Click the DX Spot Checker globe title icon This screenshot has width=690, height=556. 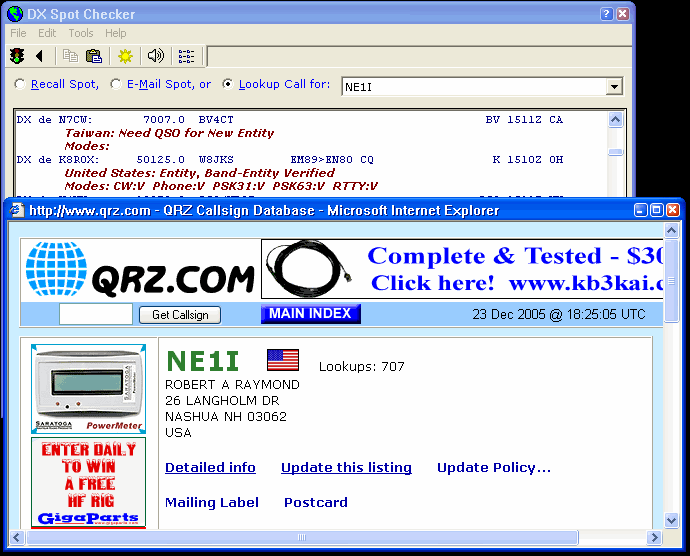point(15,14)
